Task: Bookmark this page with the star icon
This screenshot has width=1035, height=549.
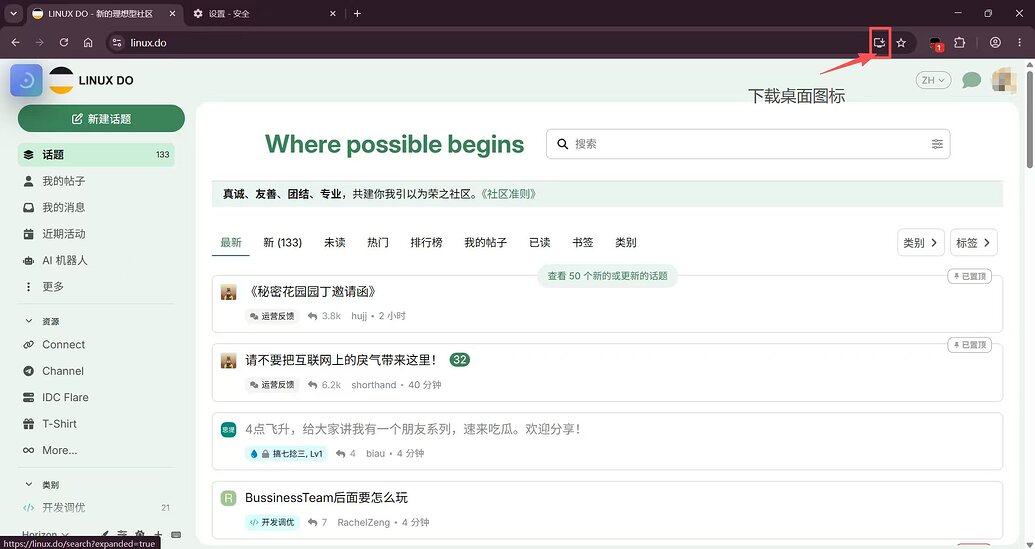Action: click(x=901, y=43)
